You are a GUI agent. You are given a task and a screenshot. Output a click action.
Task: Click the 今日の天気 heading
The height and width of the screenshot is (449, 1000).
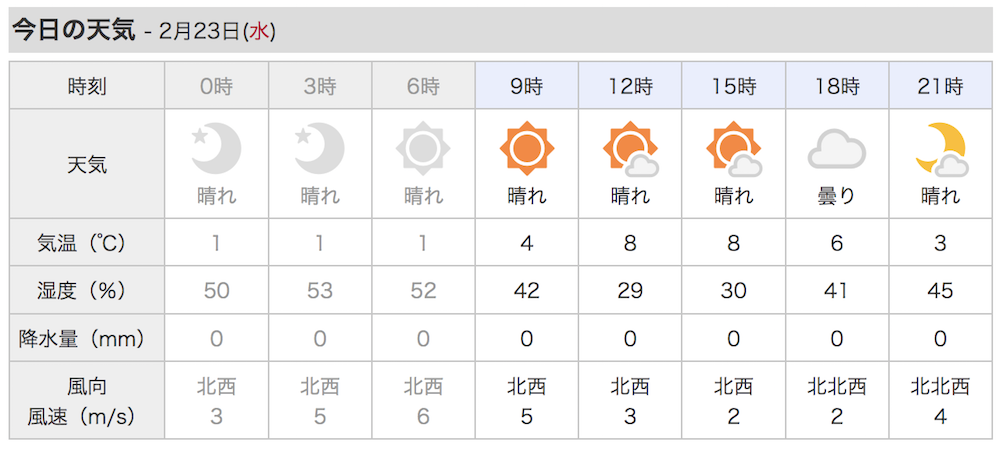point(75,30)
